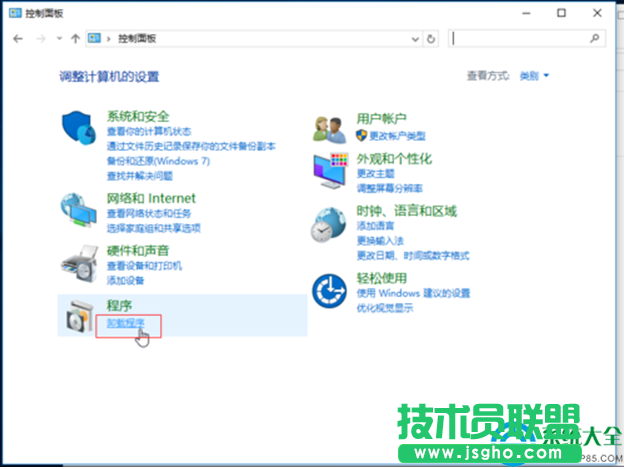The height and width of the screenshot is (469, 625).
Task: Open 用户帐户 category
Action: pyautogui.click(x=381, y=118)
